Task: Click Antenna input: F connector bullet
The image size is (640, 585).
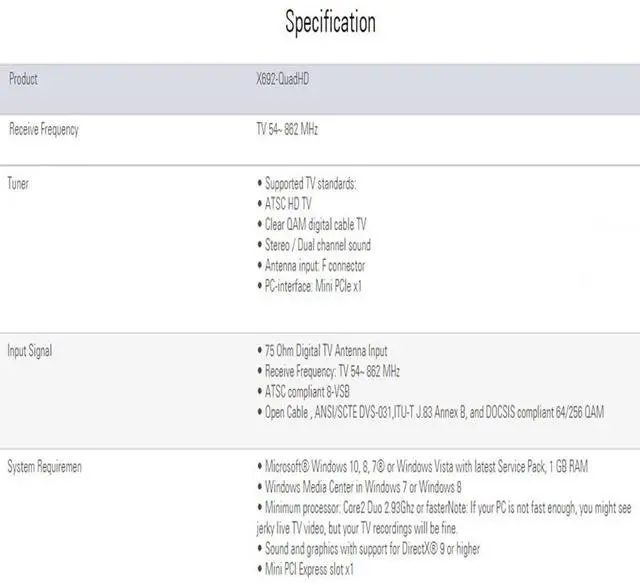Action: click(314, 266)
